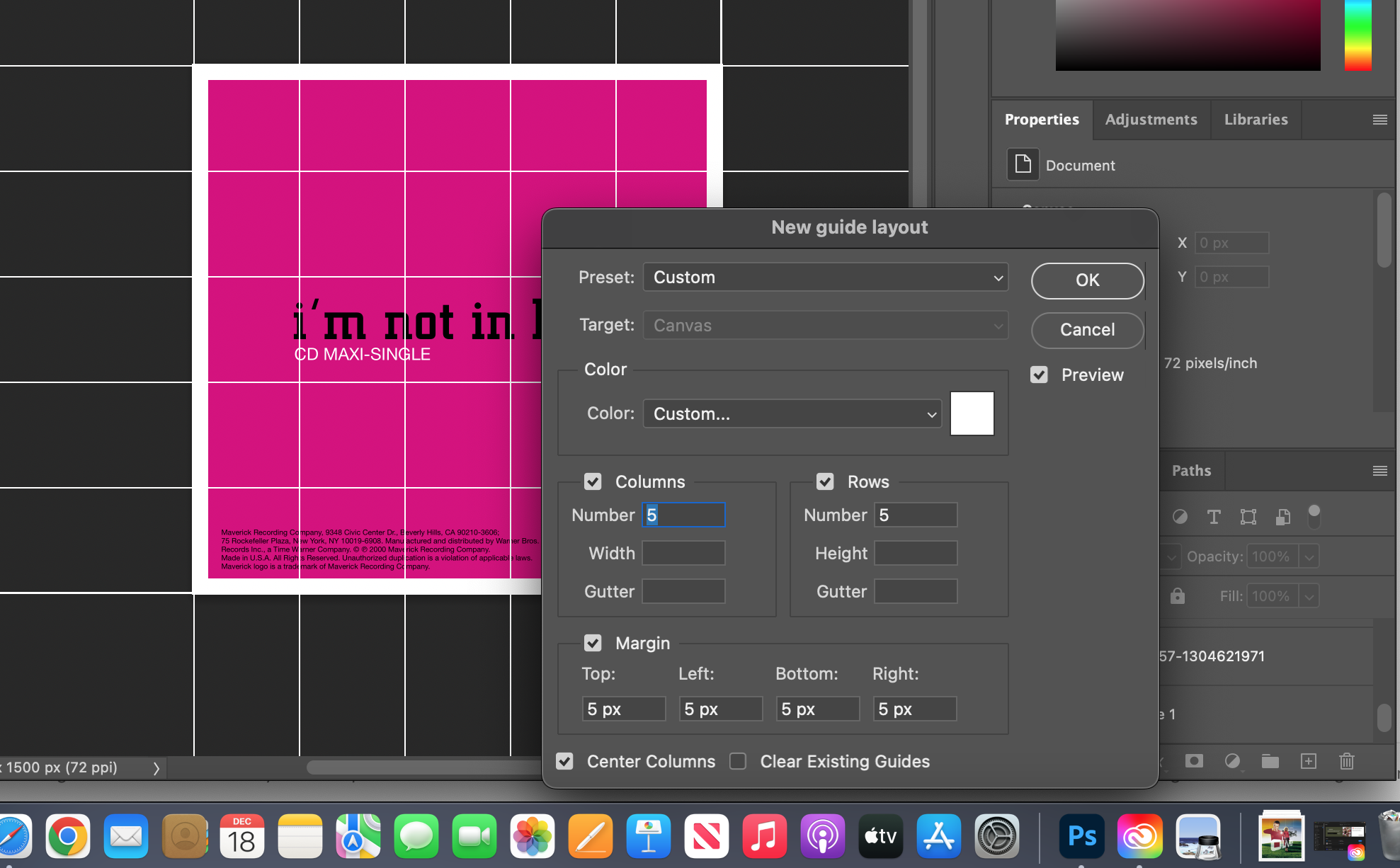
Task: Open the Target Canvas dropdown
Action: point(826,325)
